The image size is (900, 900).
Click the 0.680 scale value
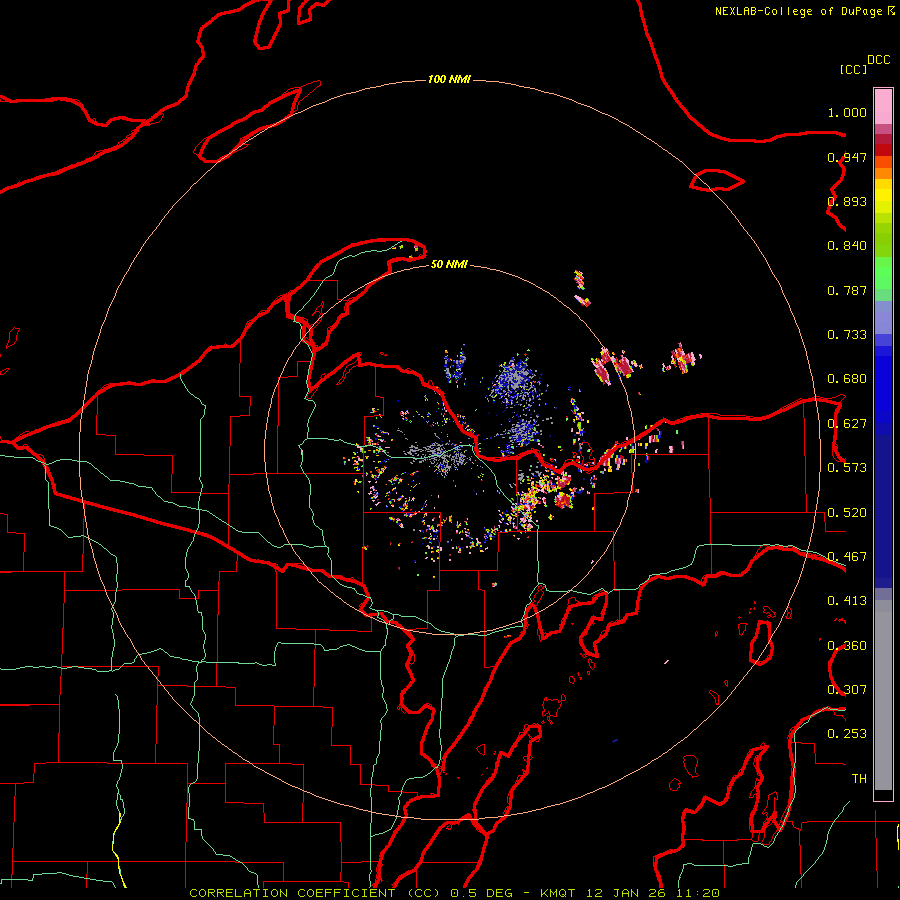847,379
